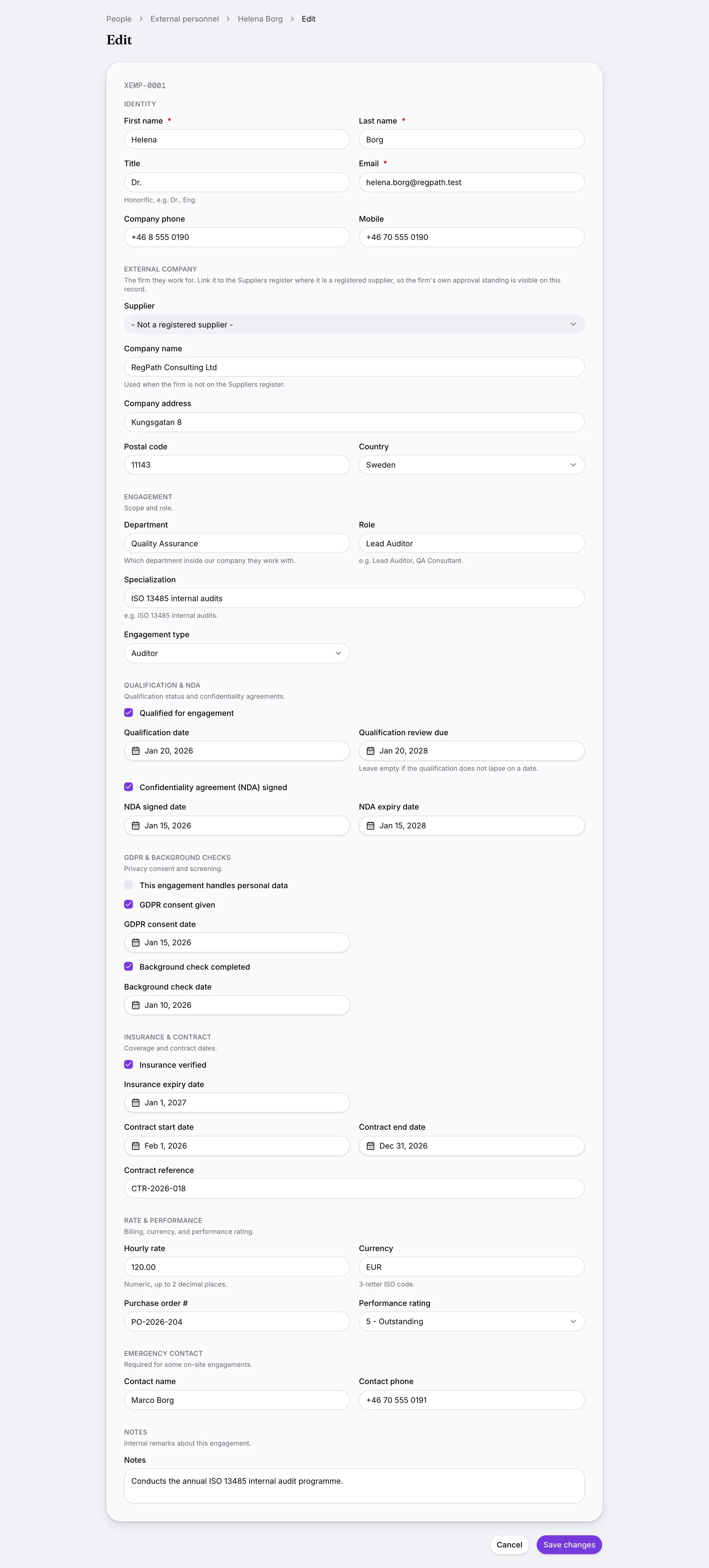Toggle Insurance verified checkbox
The height and width of the screenshot is (1568, 709).
click(129, 1065)
